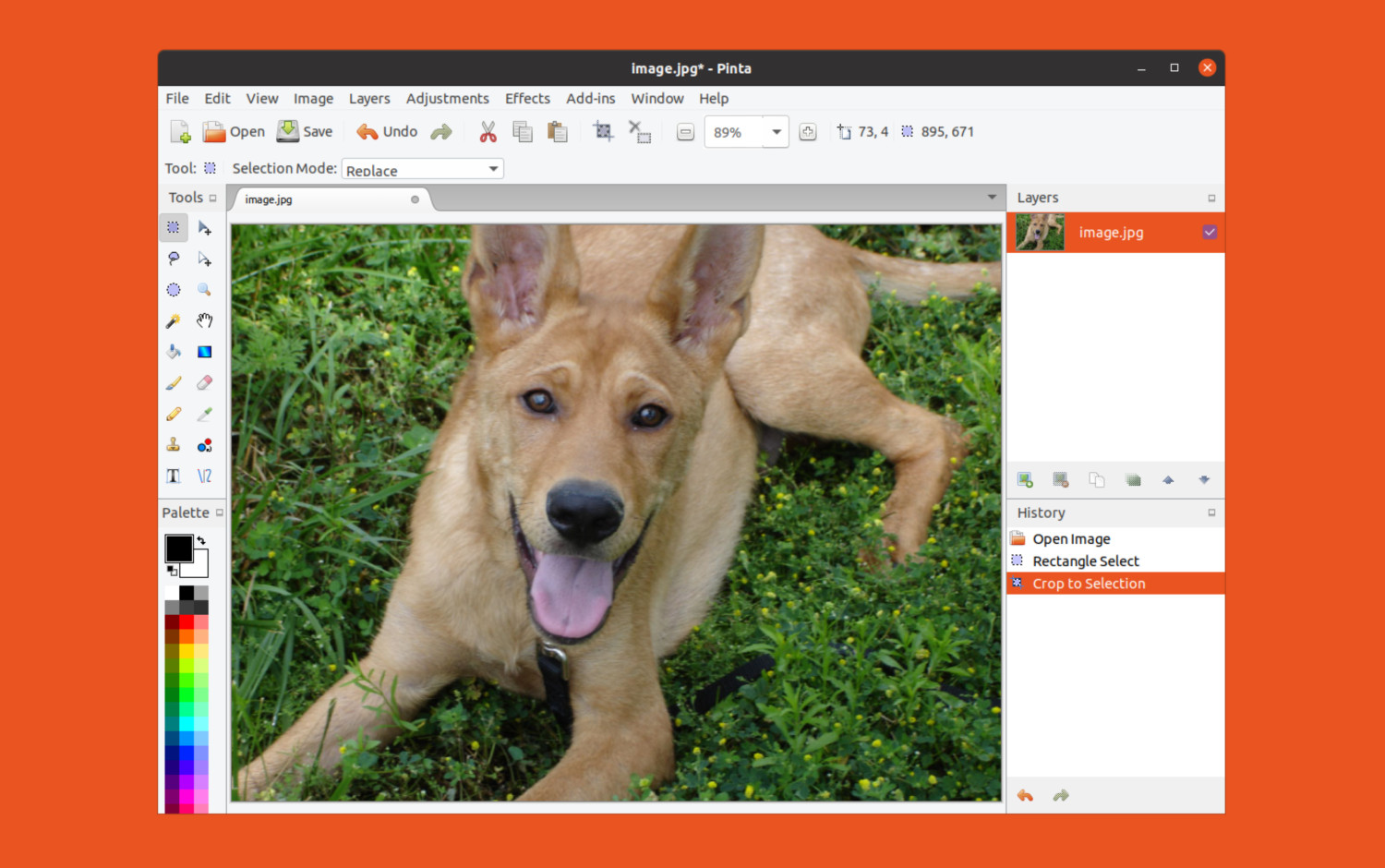
Task: Click the white secondary color swatch
Action: (199, 568)
